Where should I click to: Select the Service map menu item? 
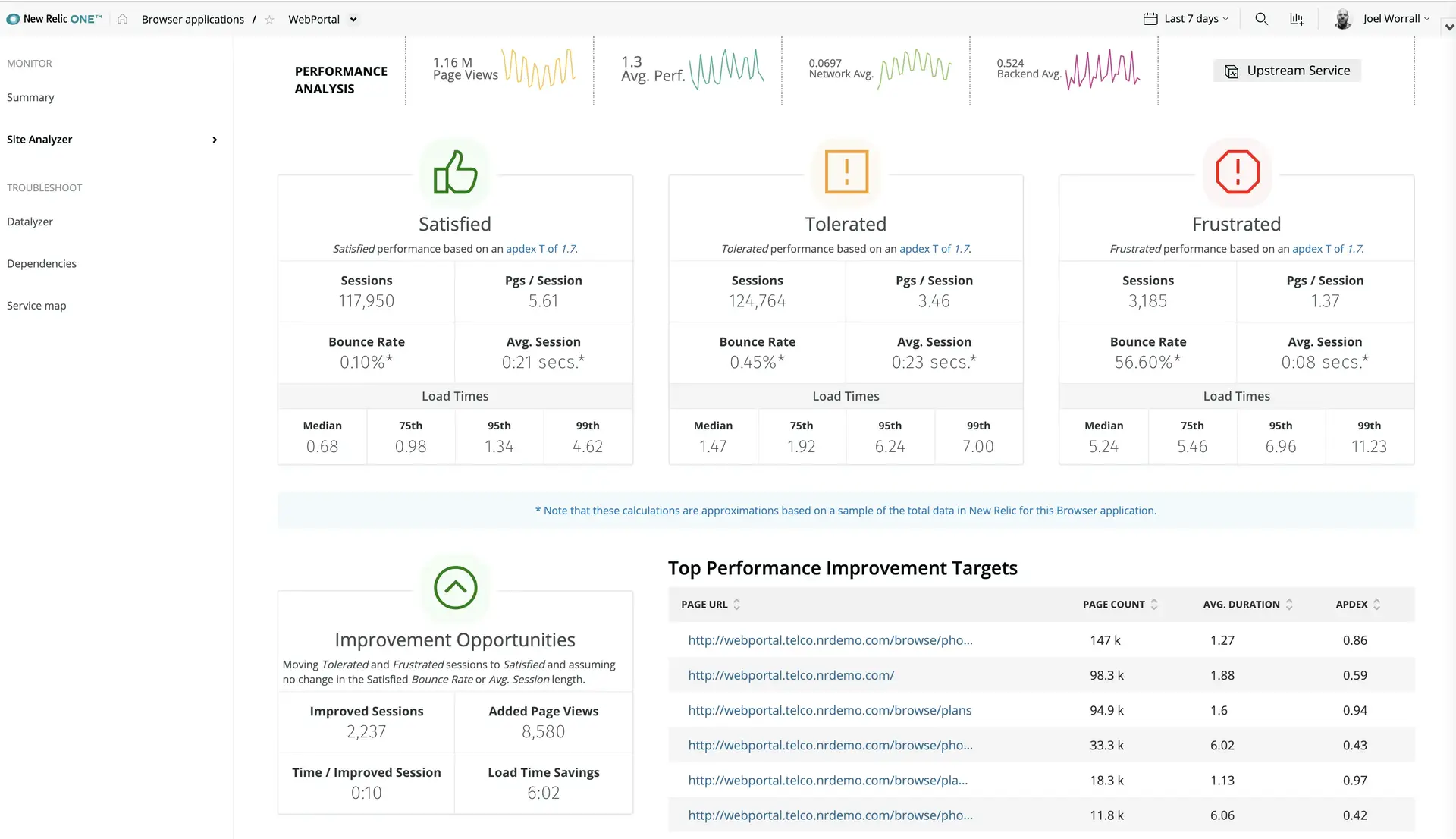[36, 305]
